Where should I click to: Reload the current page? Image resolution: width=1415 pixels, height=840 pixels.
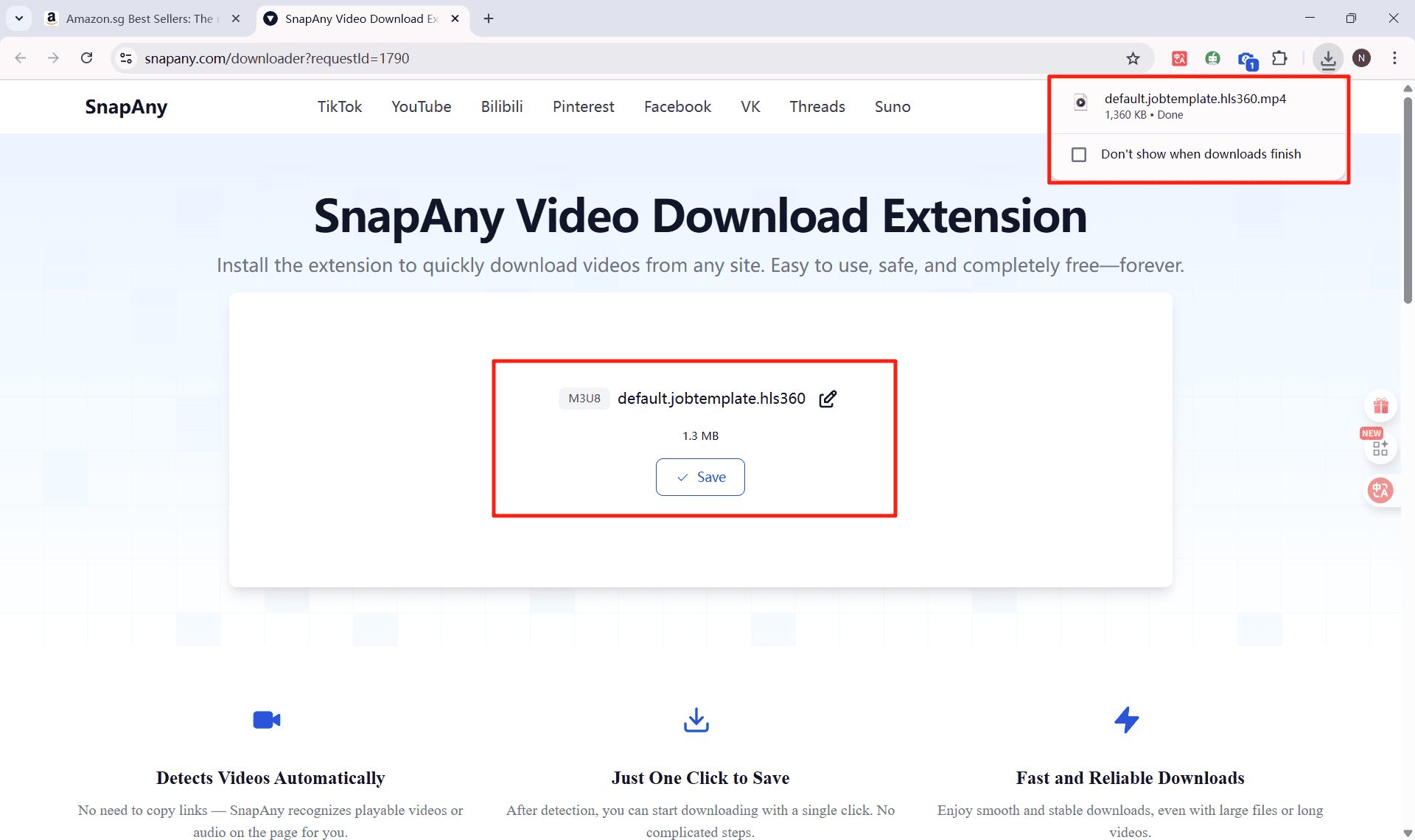click(x=86, y=58)
